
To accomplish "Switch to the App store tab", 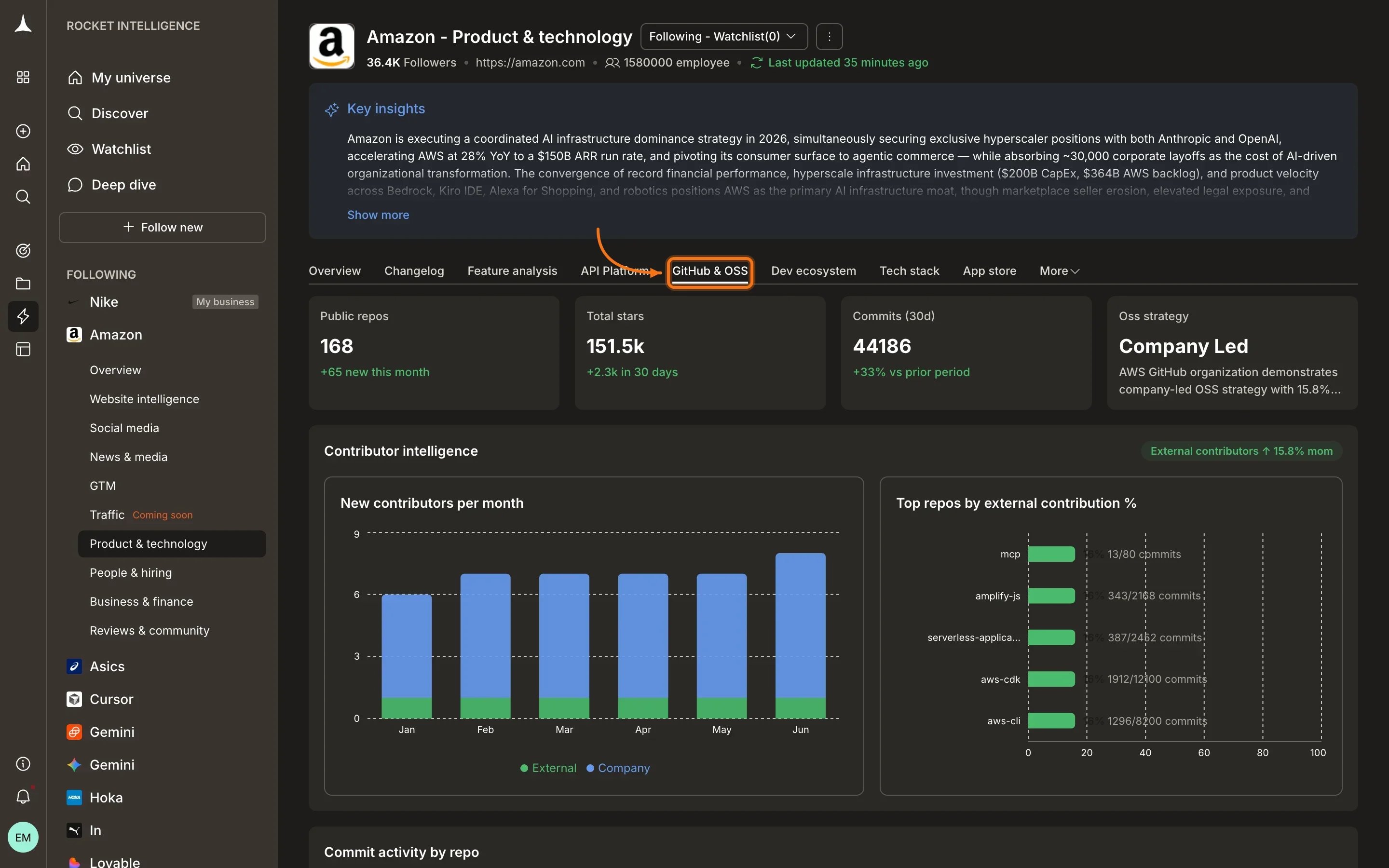I will (x=990, y=271).
